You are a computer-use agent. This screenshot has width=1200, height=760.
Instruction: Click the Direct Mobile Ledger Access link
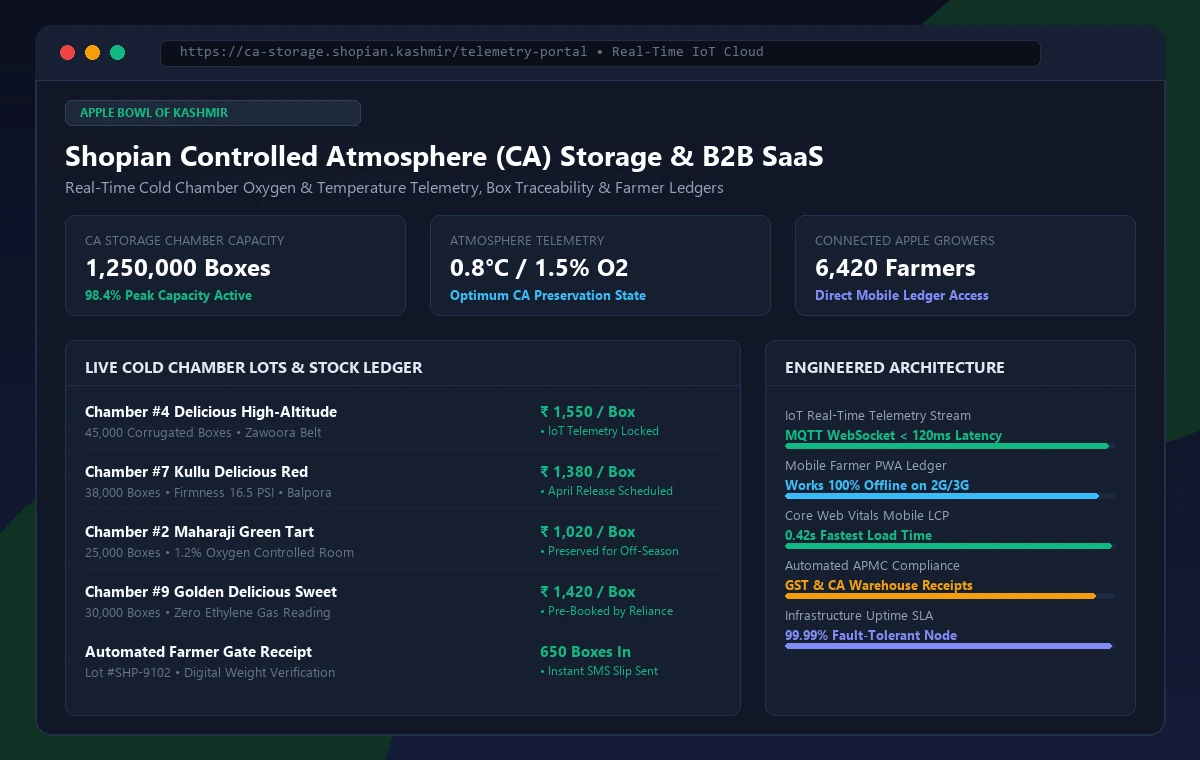click(x=902, y=296)
